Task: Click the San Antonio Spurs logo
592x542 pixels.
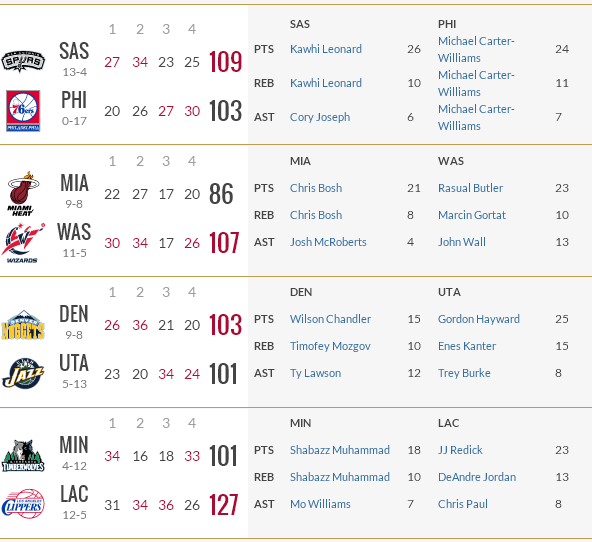Action: (23, 62)
